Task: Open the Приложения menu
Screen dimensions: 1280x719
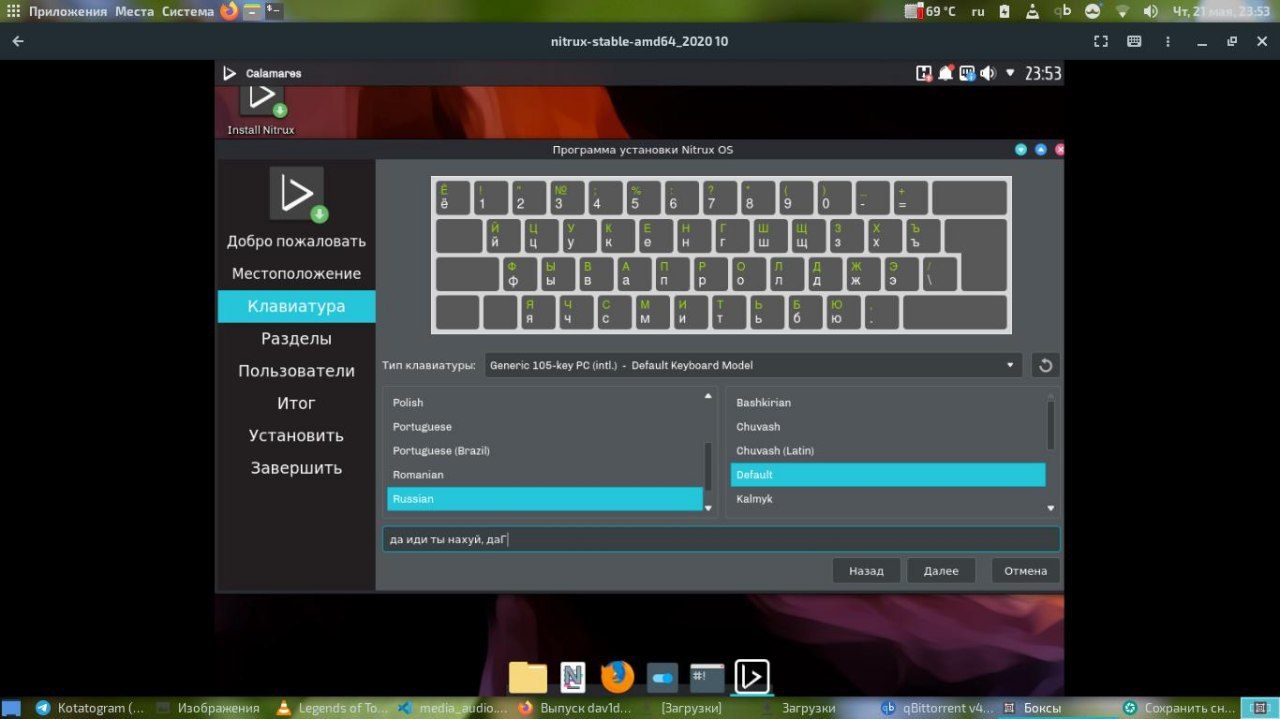Action: [x=66, y=11]
